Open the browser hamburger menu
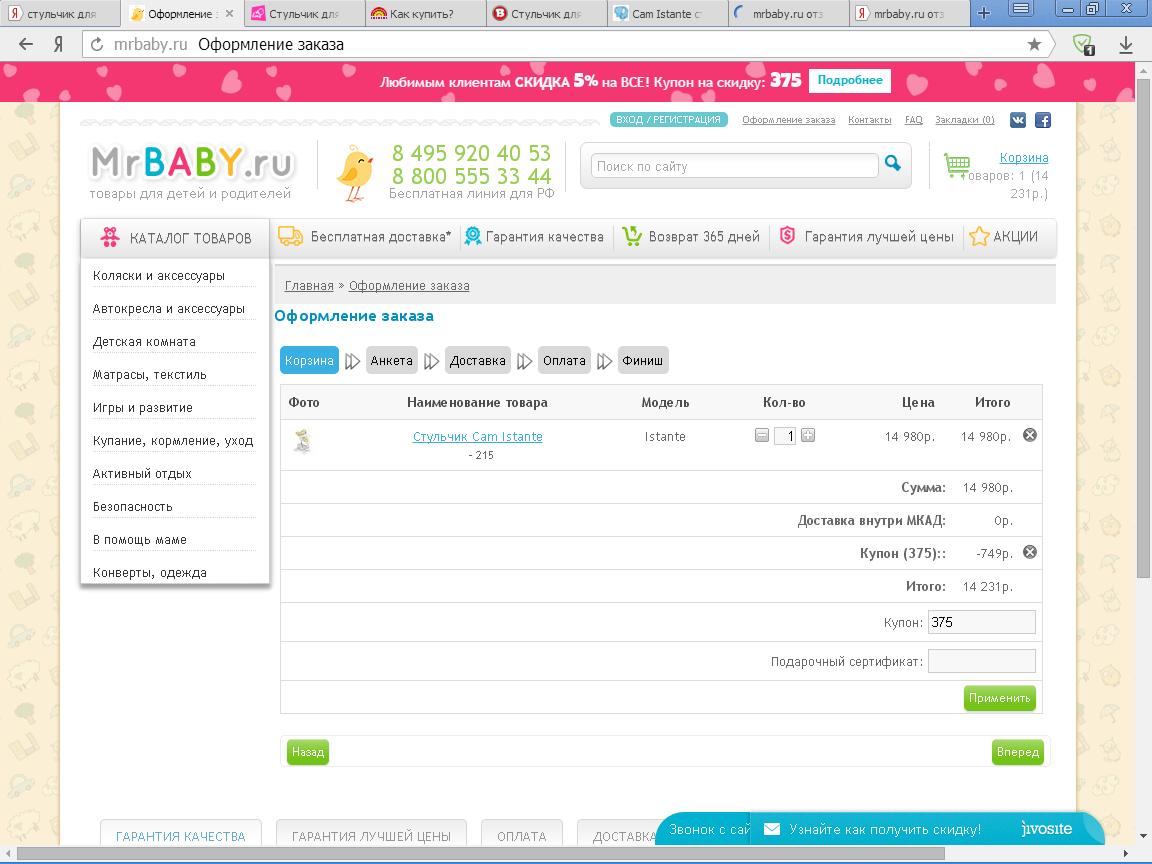 coord(1020,10)
